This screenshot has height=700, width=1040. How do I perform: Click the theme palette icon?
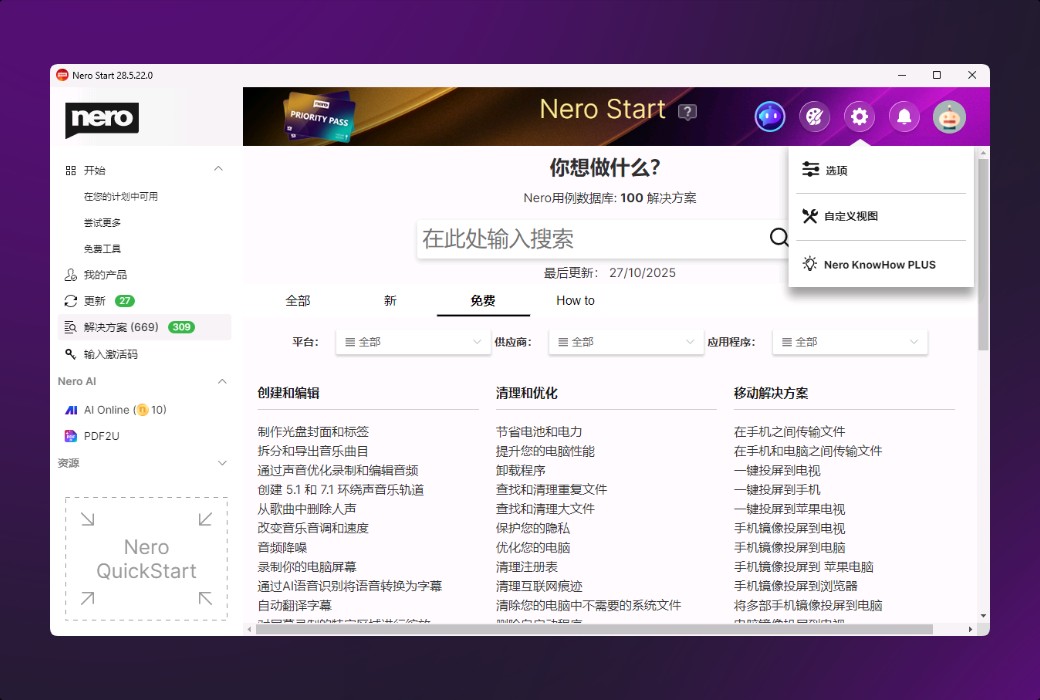click(x=815, y=117)
